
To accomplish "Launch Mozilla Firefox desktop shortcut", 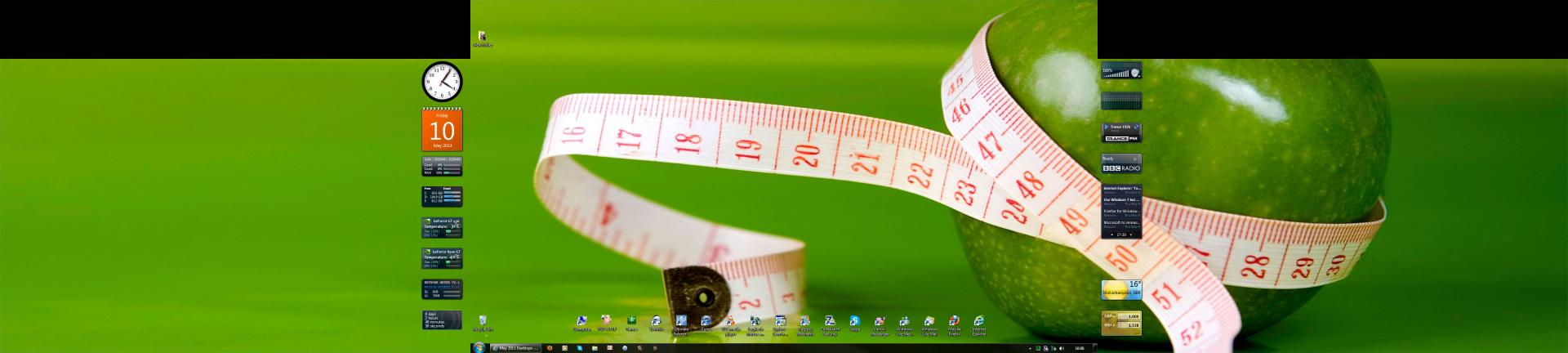I will 954,321.
